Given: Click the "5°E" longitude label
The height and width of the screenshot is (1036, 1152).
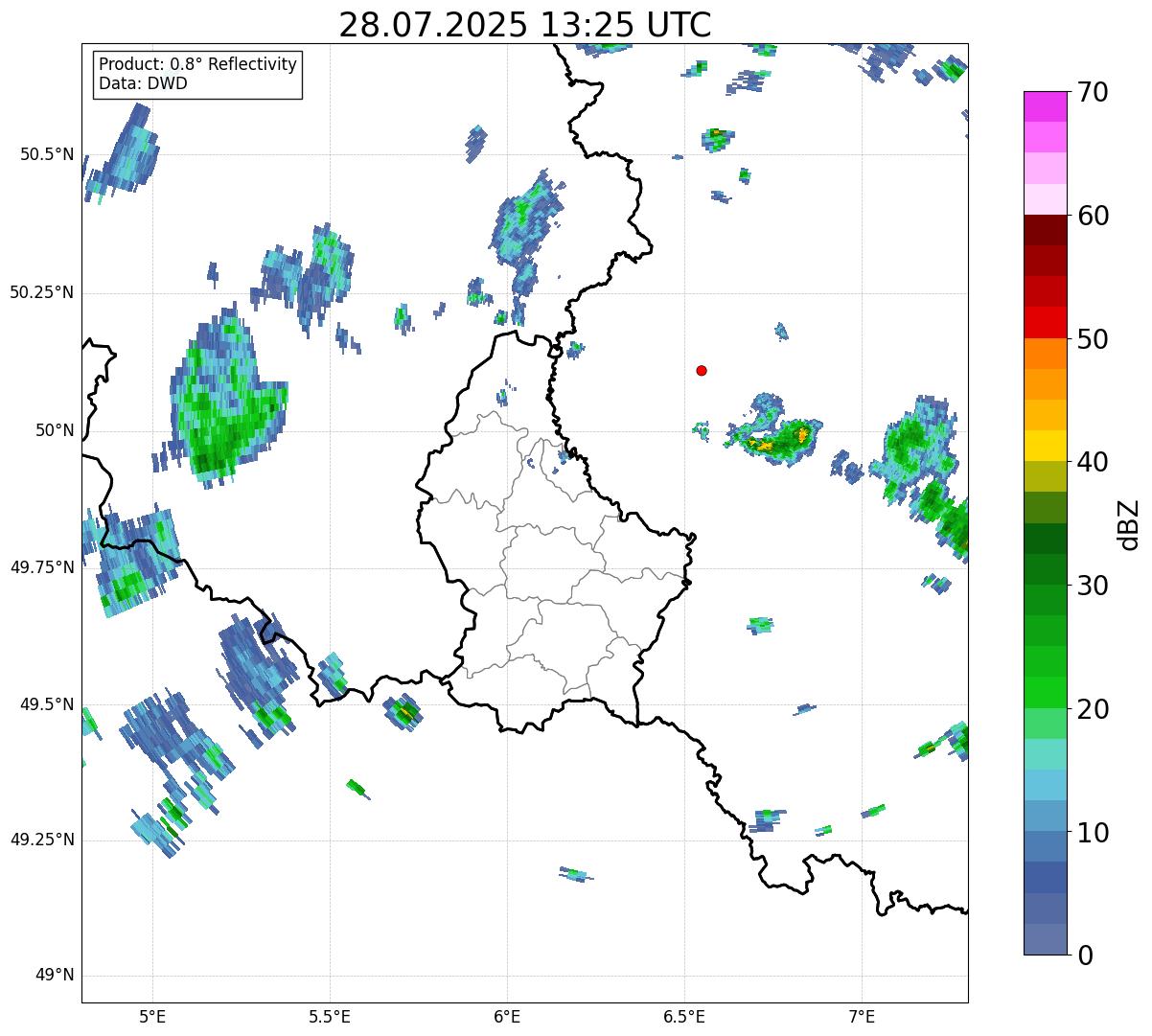Looking at the screenshot, I should point(152,1016).
